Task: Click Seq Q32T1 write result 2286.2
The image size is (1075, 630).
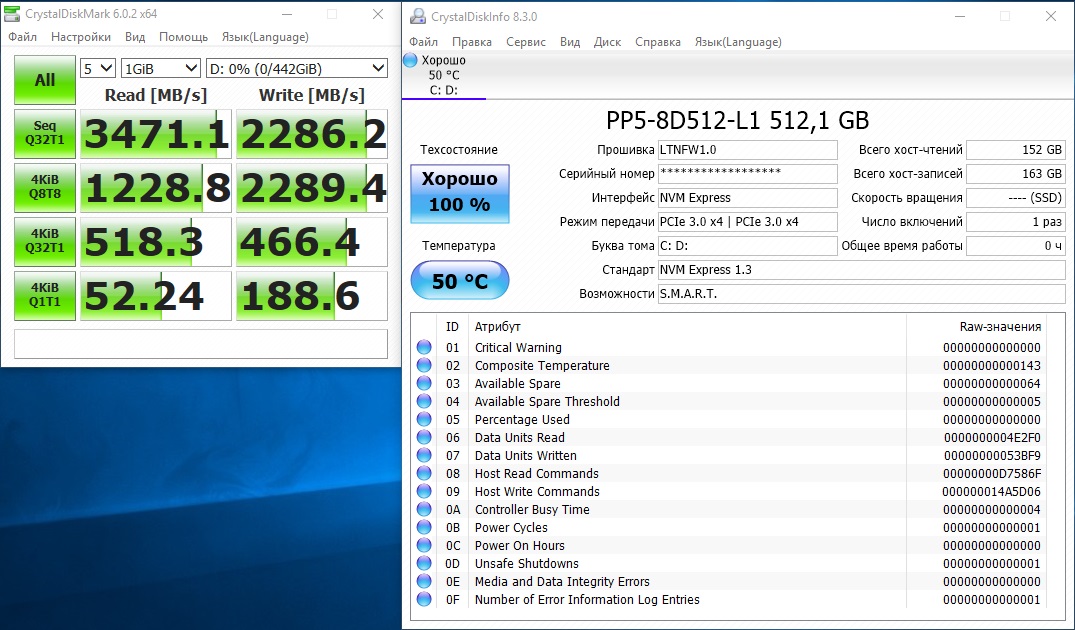Action: [312, 134]
